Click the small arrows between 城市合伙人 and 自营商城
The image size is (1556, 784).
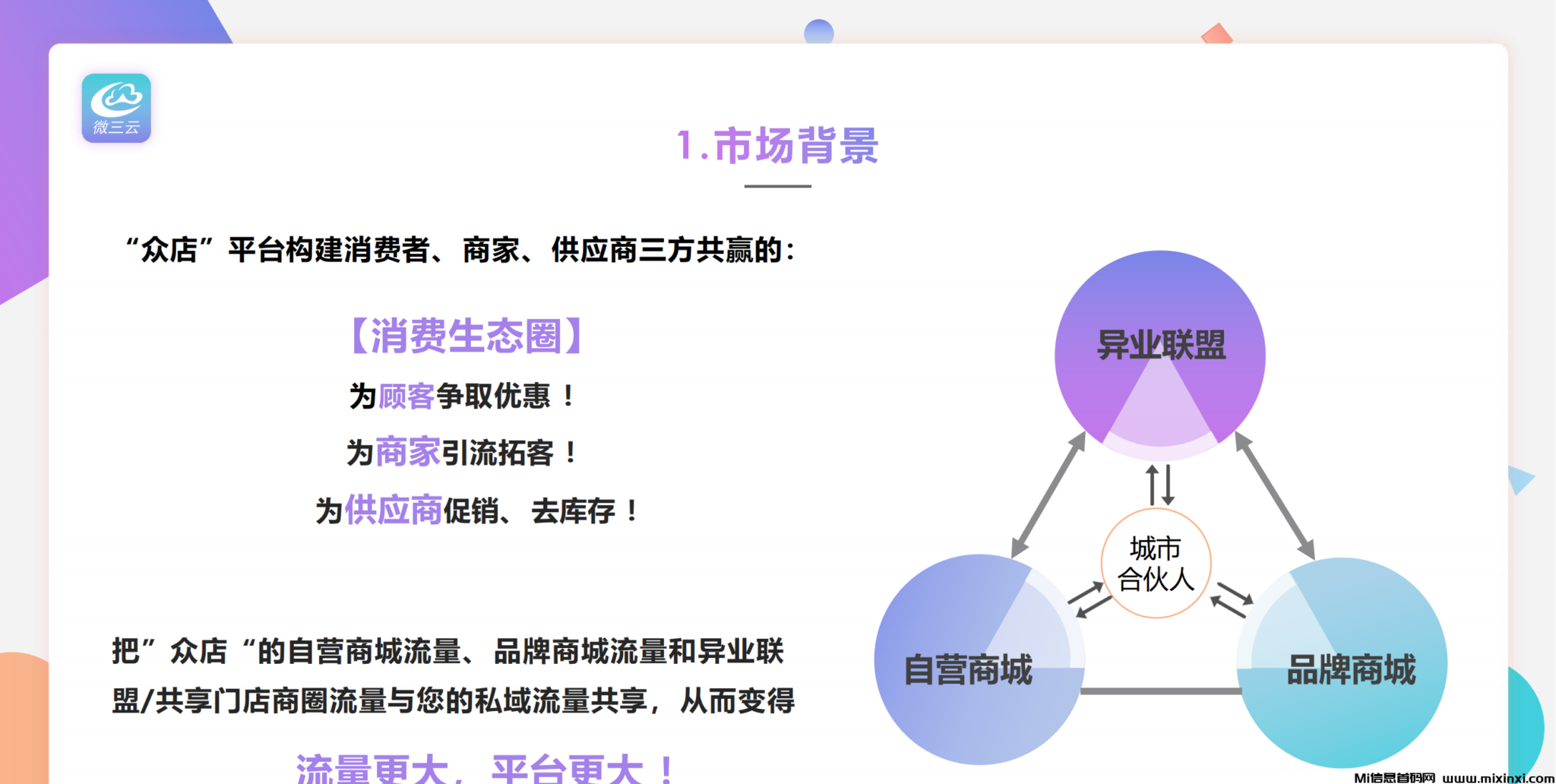pos(1090,599)
